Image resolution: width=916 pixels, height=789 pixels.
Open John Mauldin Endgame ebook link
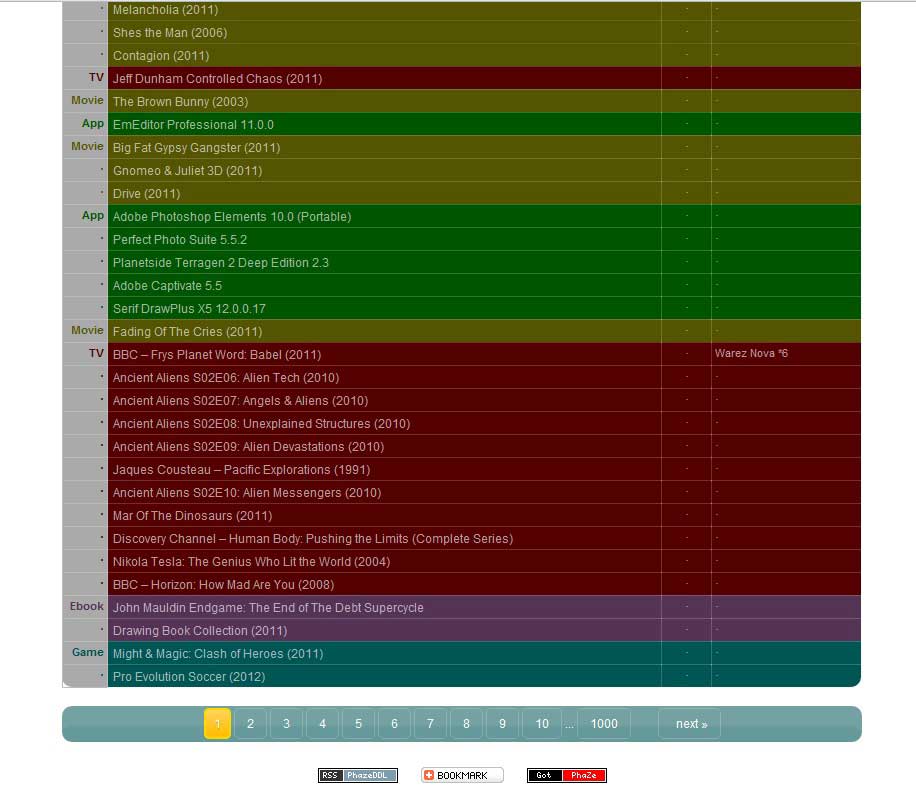pyautogui.click(x=268, y=608)
